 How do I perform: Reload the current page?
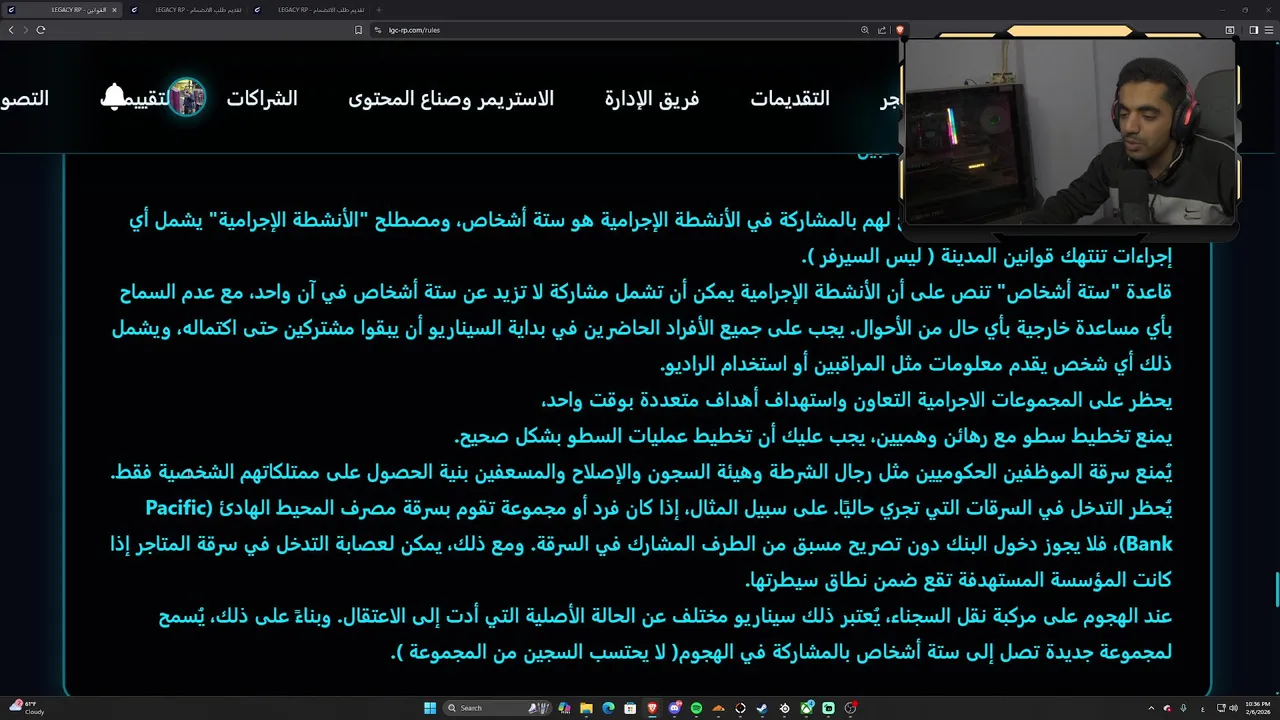click(41, 30)
